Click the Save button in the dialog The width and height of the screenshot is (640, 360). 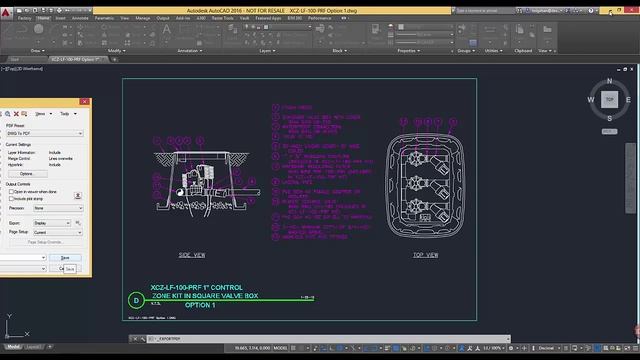pos(65,258)
